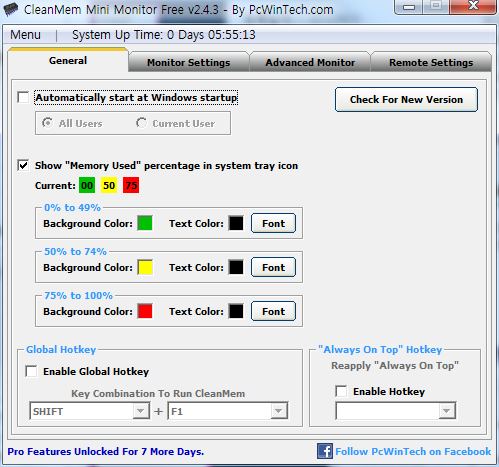Click the yellow 50 preview sample
The width and height of the screenshot is (499, 467).
109,185
